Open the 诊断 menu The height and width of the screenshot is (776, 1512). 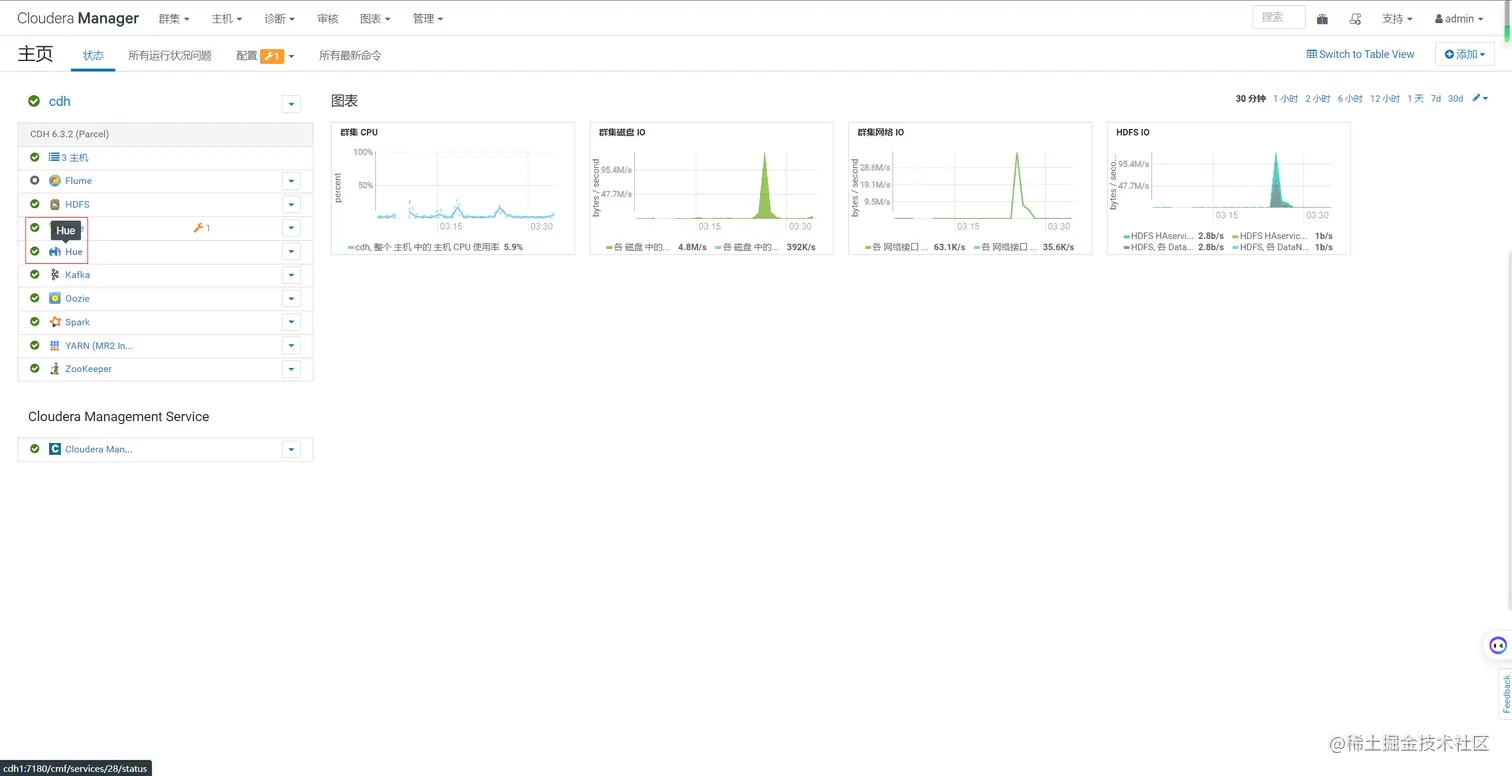(280, 19)
